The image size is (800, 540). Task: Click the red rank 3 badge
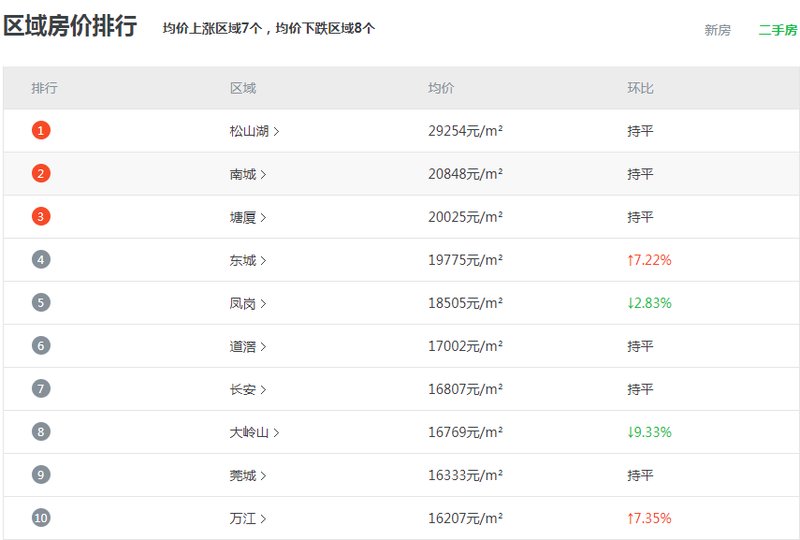pos(41,216)
